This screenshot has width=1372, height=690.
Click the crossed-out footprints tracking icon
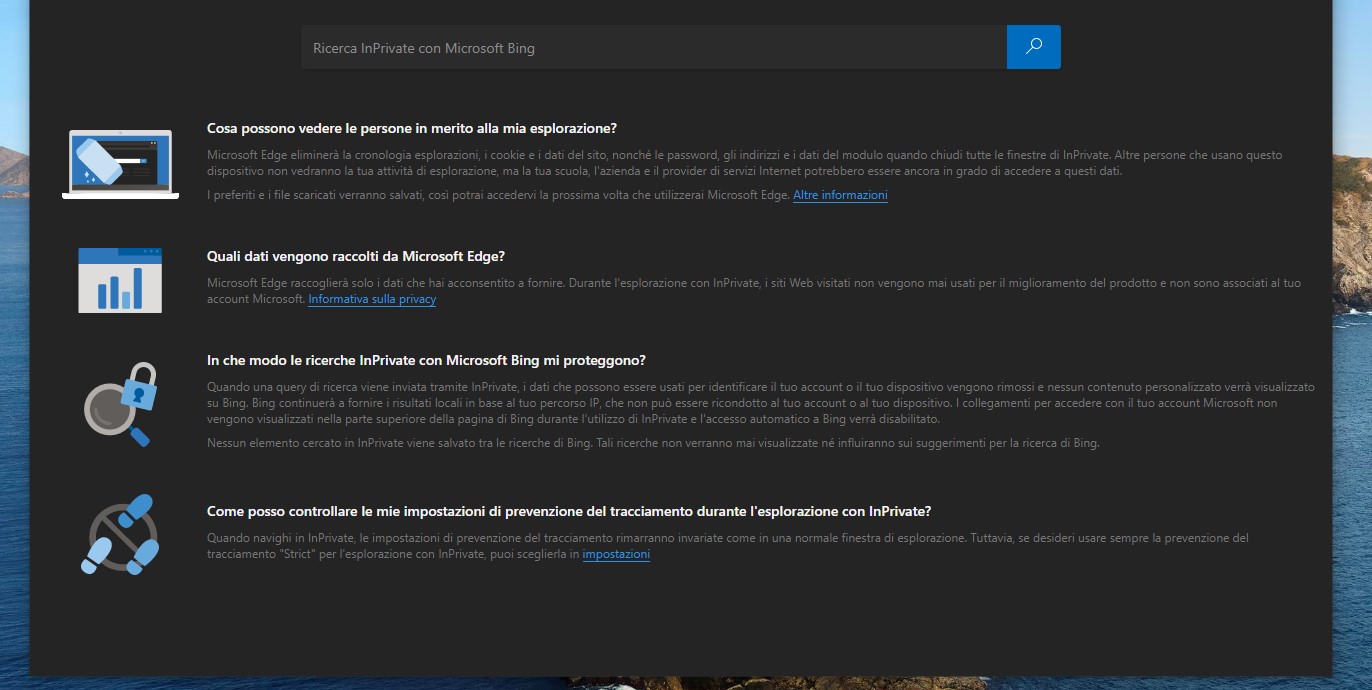pos(120,533)
